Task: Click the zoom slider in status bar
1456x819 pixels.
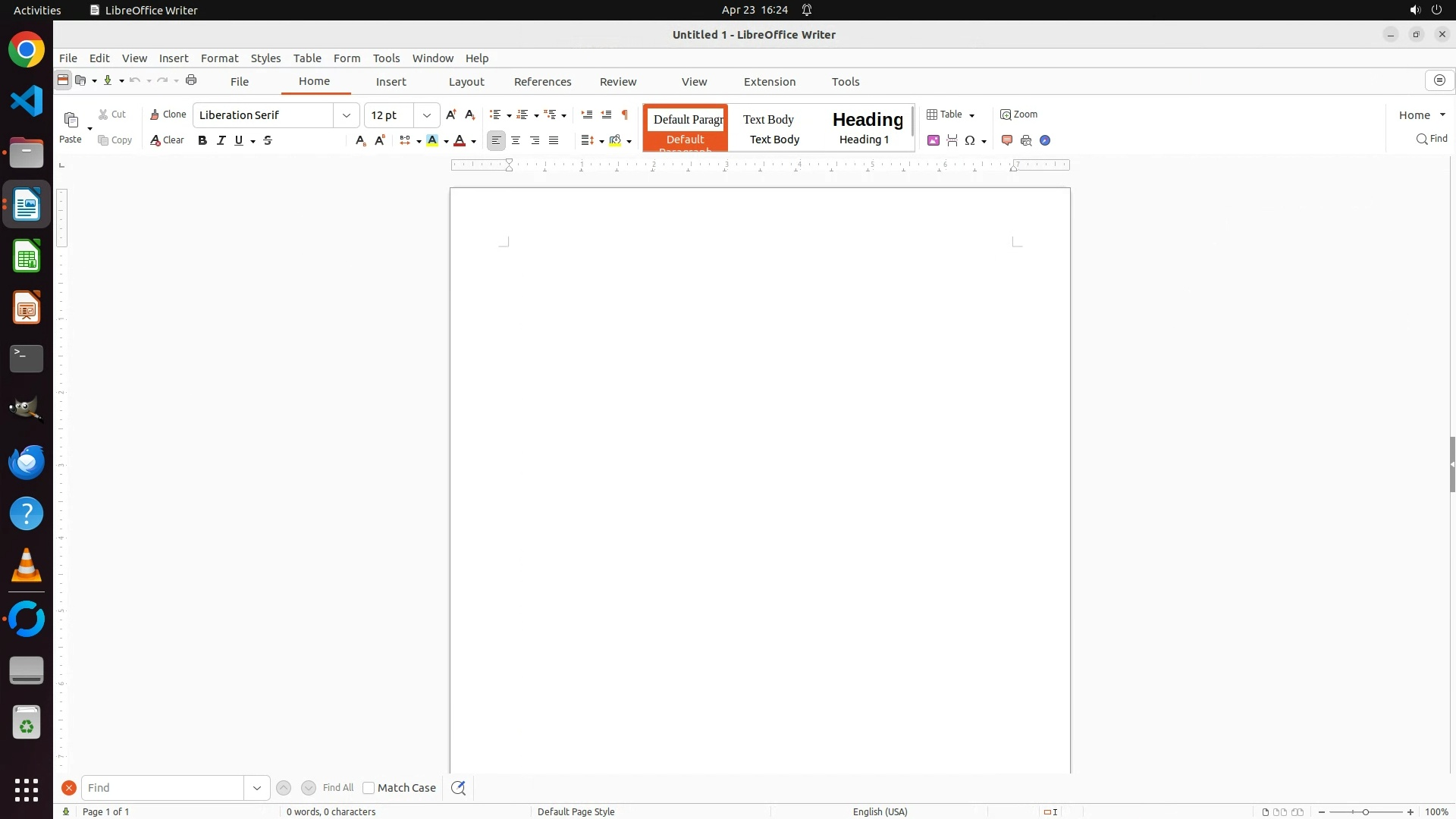Action: pyautogui.click(x=1365, y=812)
